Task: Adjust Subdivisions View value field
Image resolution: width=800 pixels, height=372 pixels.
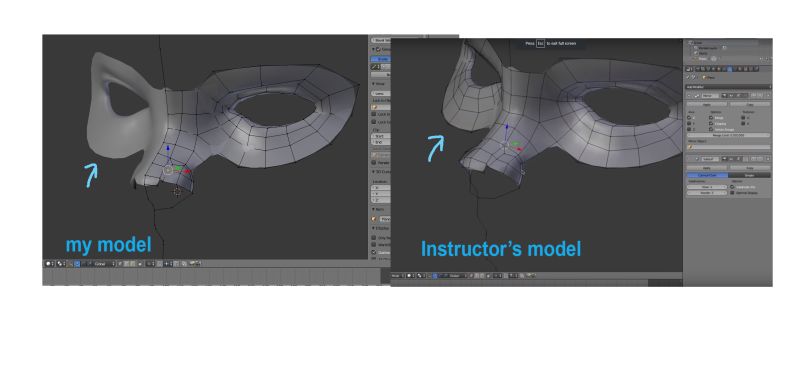Action: pos(707,187)
